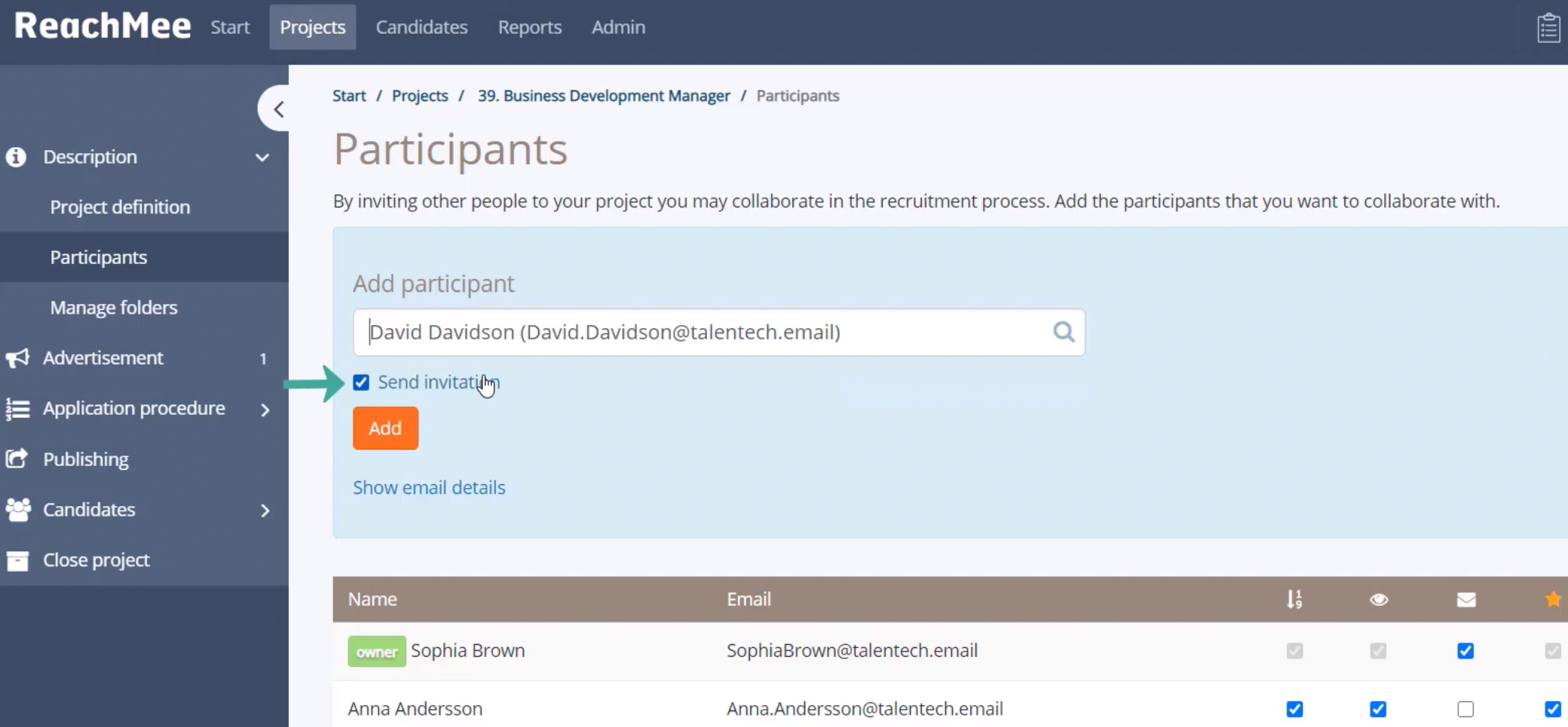Click the star column header icon

point(1553,599)
